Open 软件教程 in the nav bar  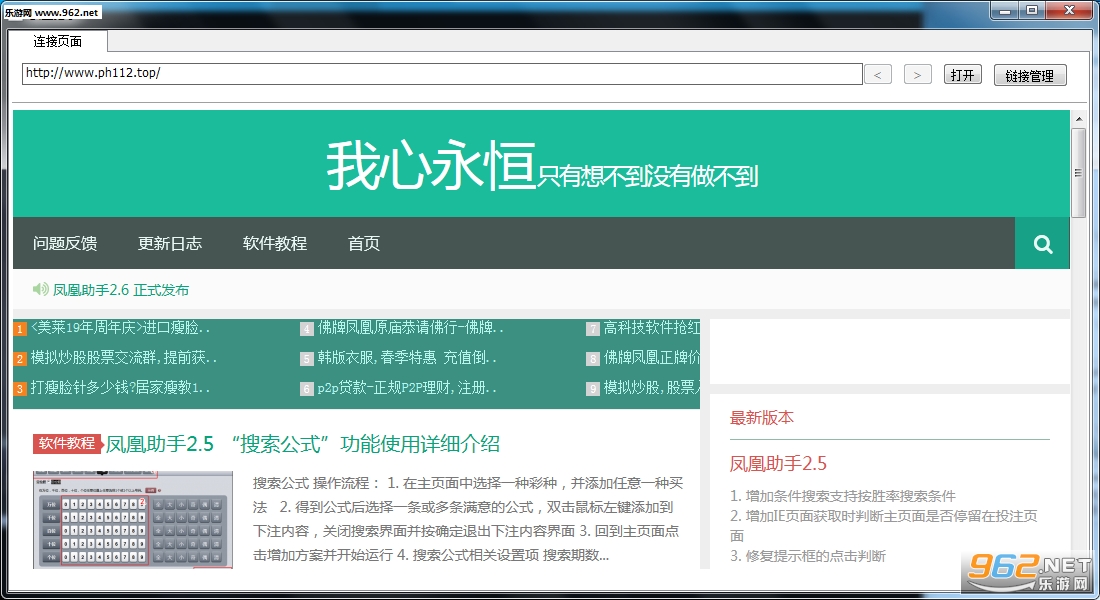[x=275, y=244]
